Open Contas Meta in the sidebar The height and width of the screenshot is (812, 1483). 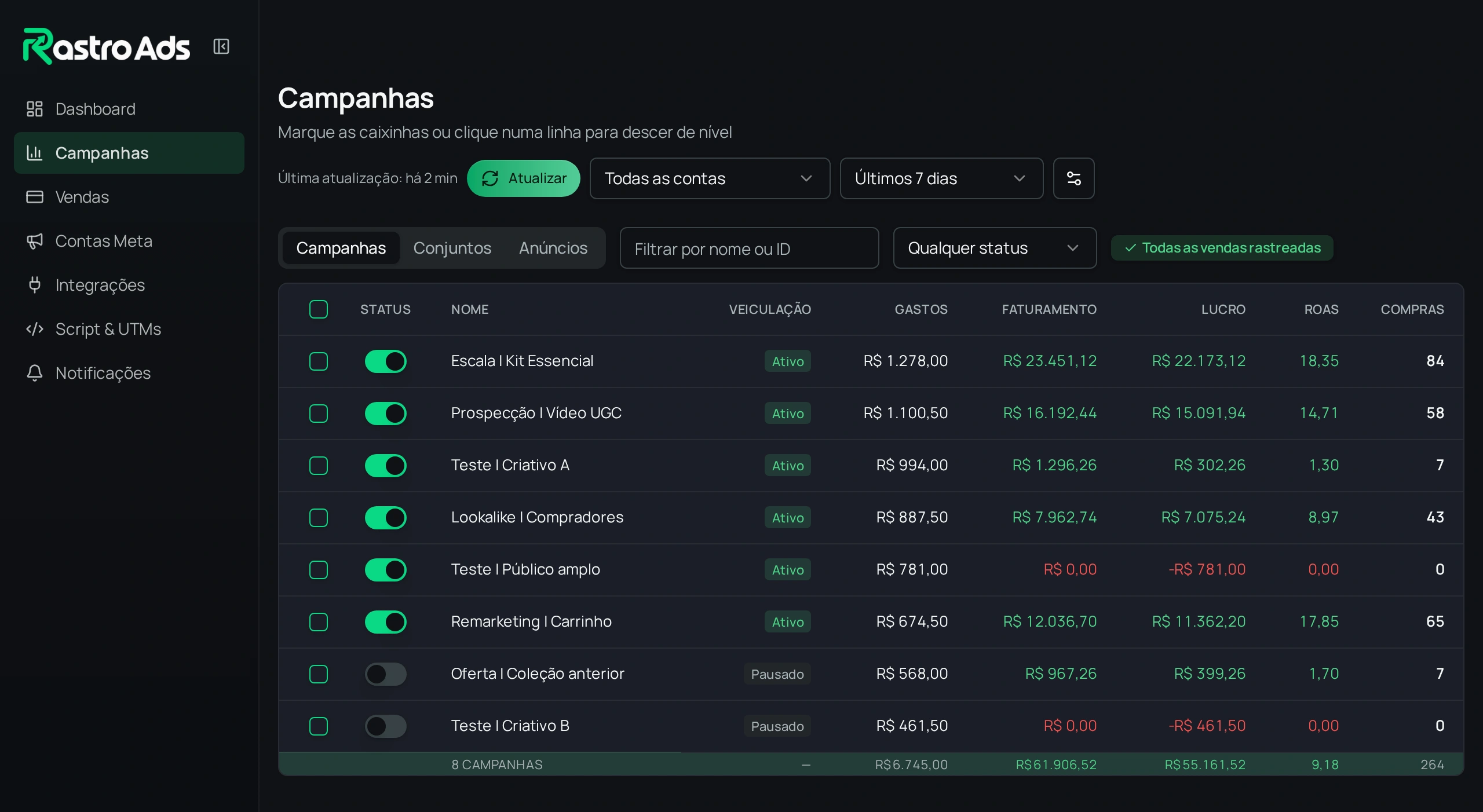click(x=129, y=241)
